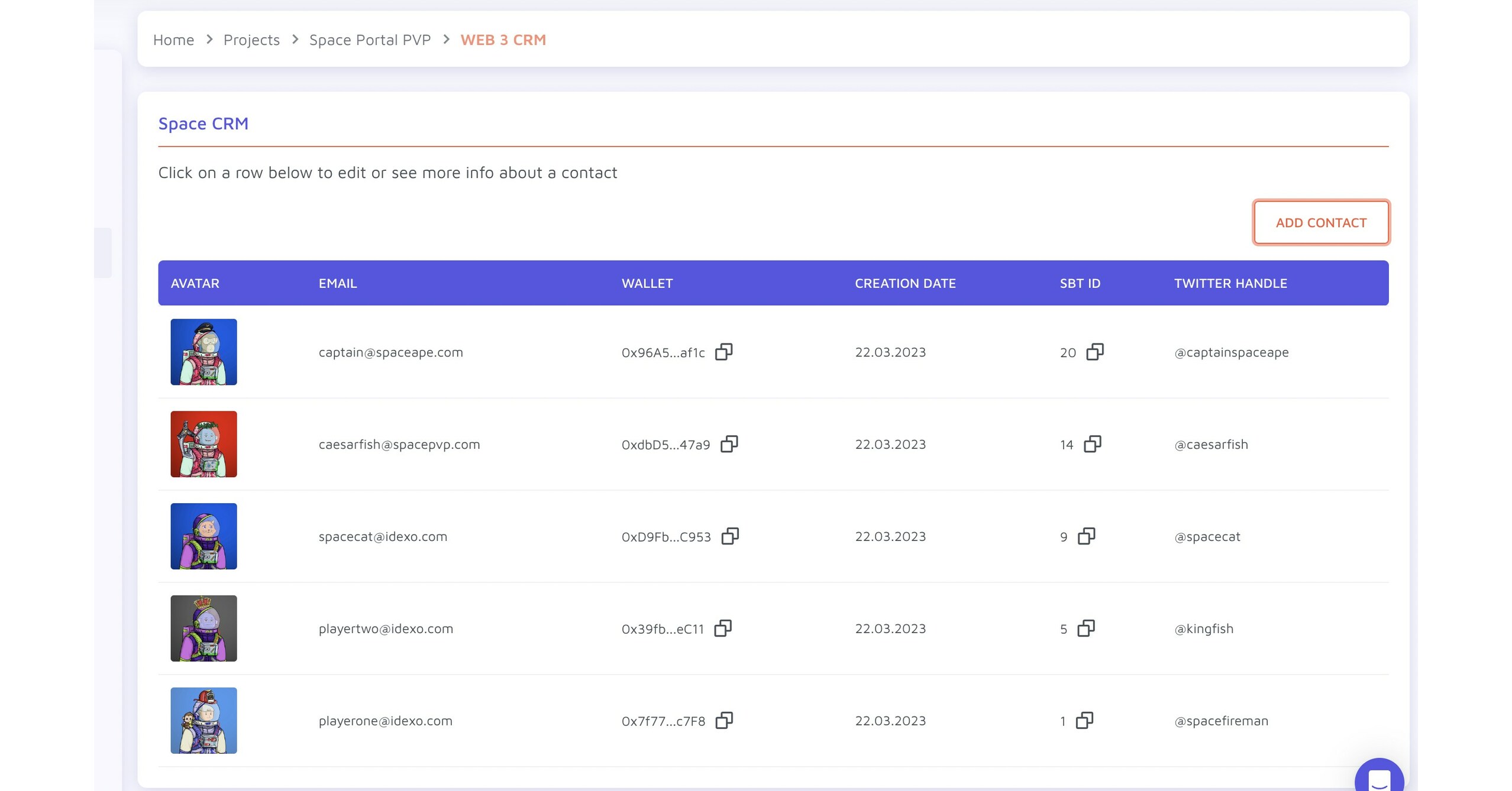This screenshot has width=1512, height=791.
Task: Go back to Space Portal PVP
Action: pyautogui.click(x=371, y=40)
